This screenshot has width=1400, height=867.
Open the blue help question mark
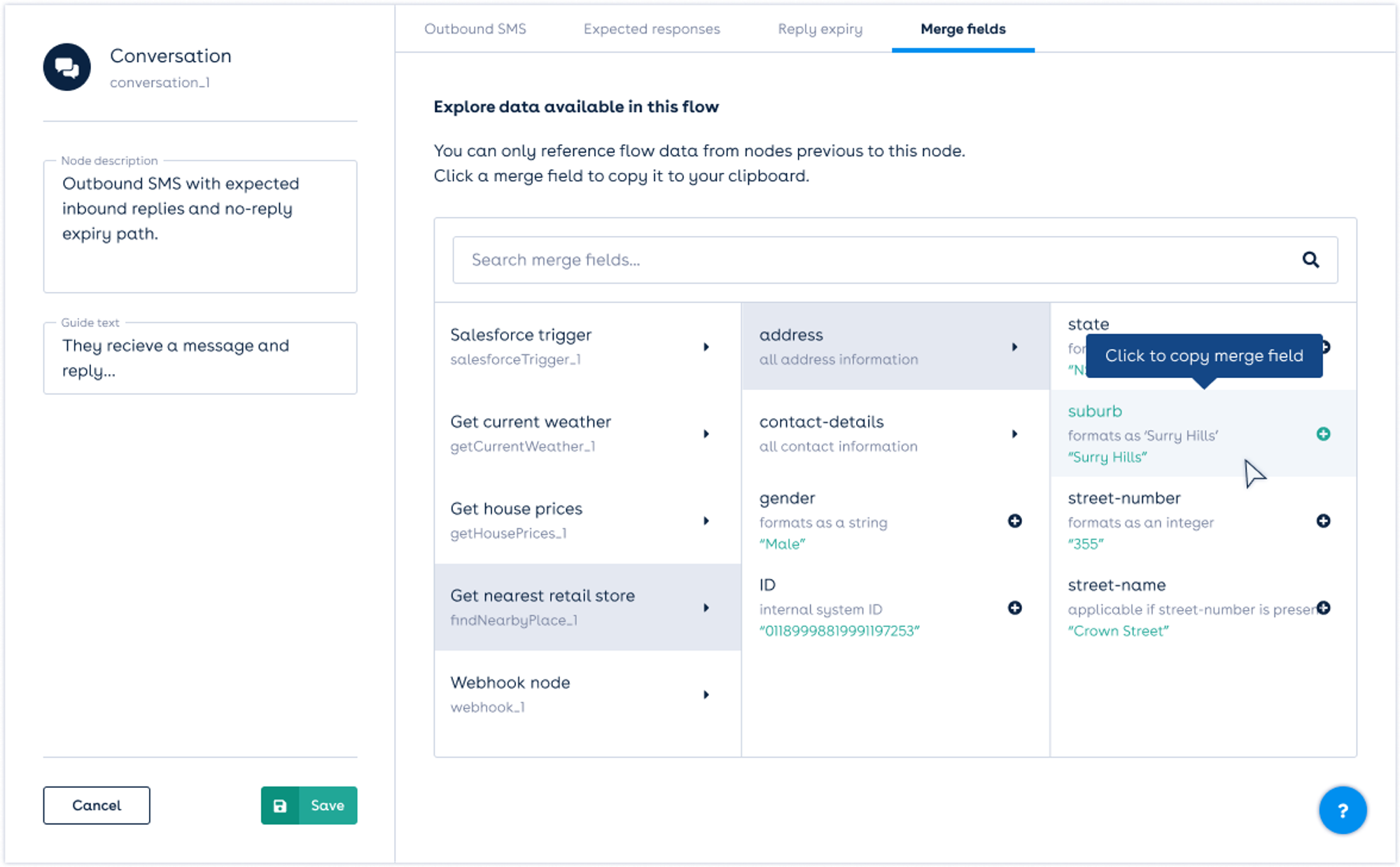point(1342,810)
